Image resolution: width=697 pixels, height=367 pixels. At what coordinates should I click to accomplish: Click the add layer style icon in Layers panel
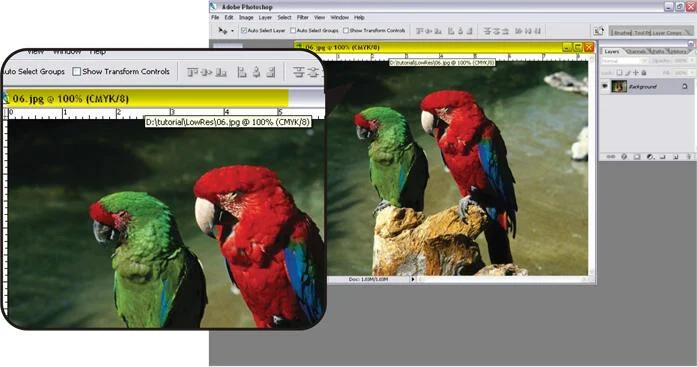(x=624, y=157)
